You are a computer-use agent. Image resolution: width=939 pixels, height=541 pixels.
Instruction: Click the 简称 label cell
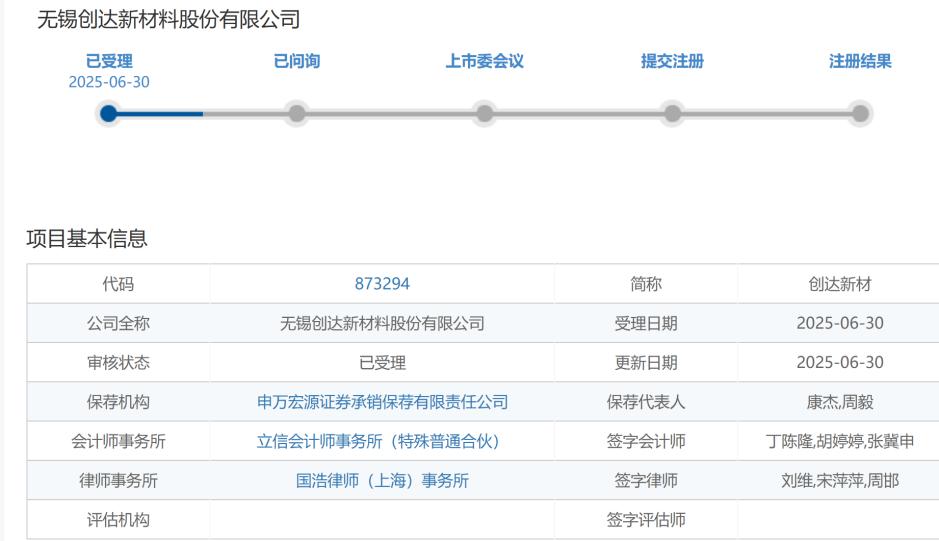646,284
